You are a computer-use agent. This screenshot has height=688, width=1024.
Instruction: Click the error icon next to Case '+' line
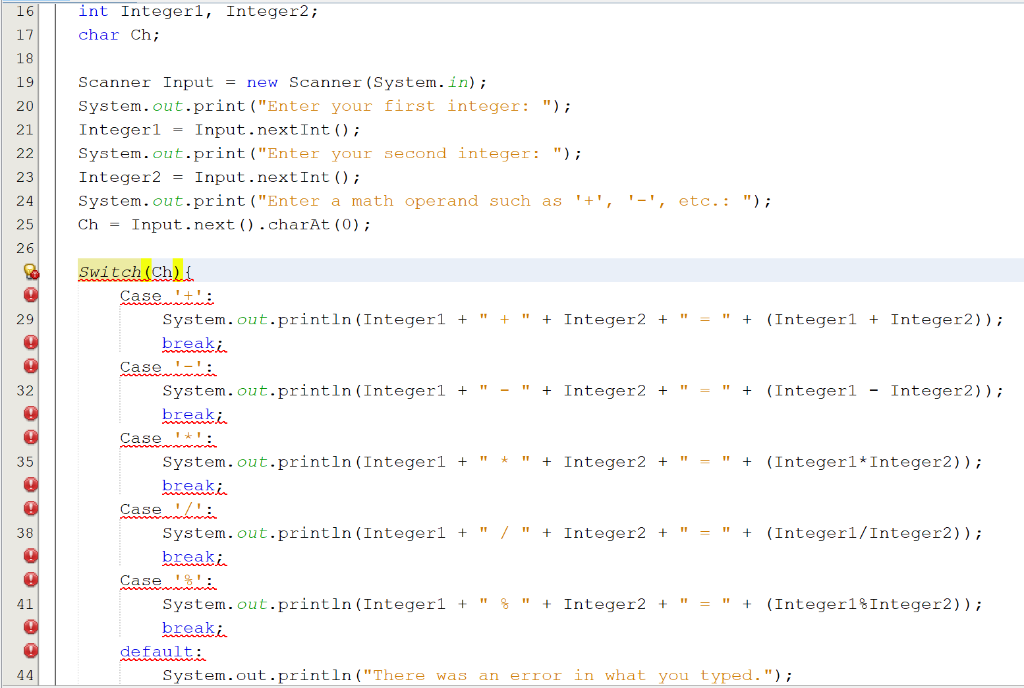click(x=29, y=294)
